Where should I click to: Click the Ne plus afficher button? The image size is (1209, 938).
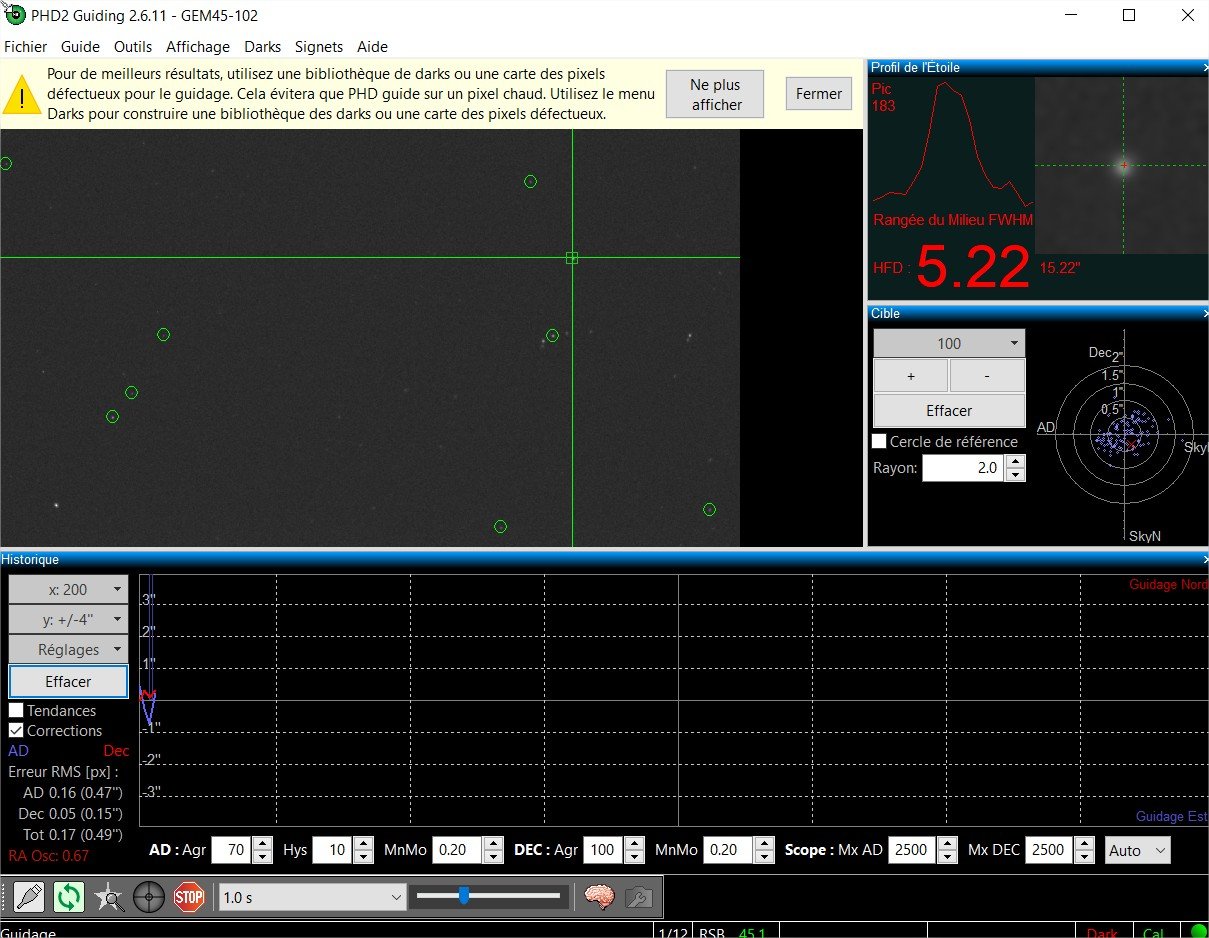tap(715, 94)
